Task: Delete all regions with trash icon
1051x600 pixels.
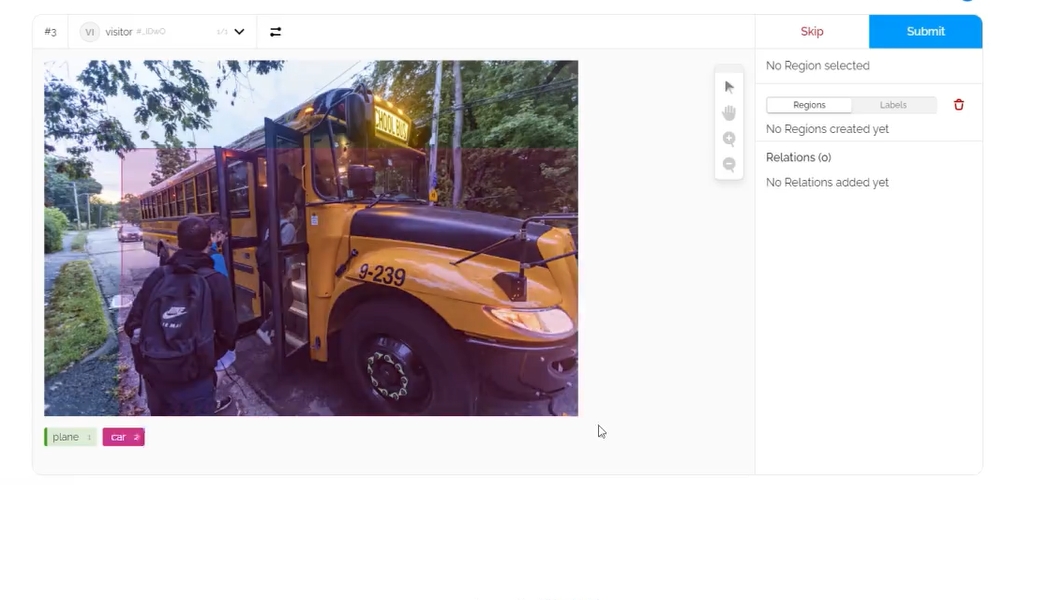Action: pyautogui.click(x=959, y=105)
